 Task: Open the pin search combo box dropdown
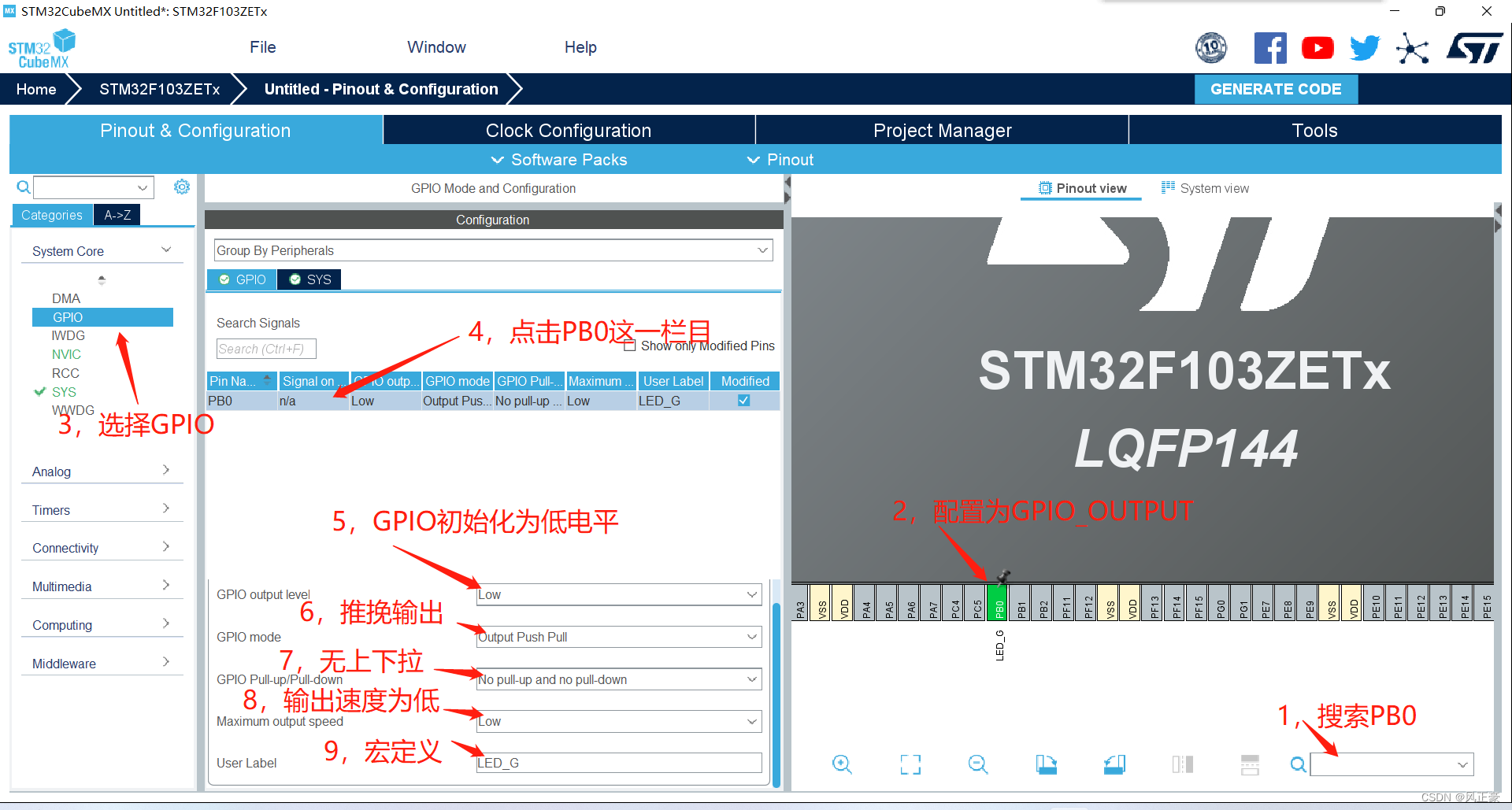tap(1462, 764)
